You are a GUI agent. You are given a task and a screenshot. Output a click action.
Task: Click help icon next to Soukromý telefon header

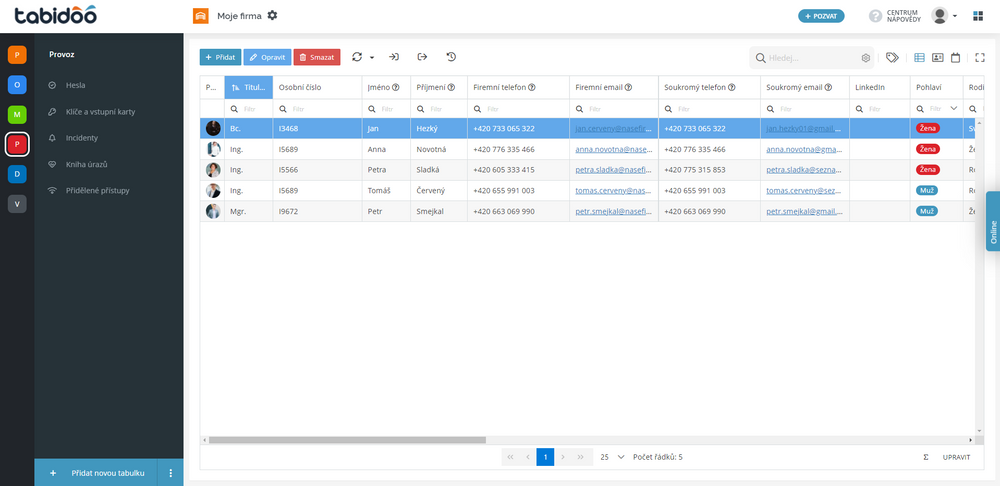click(732, 87)
